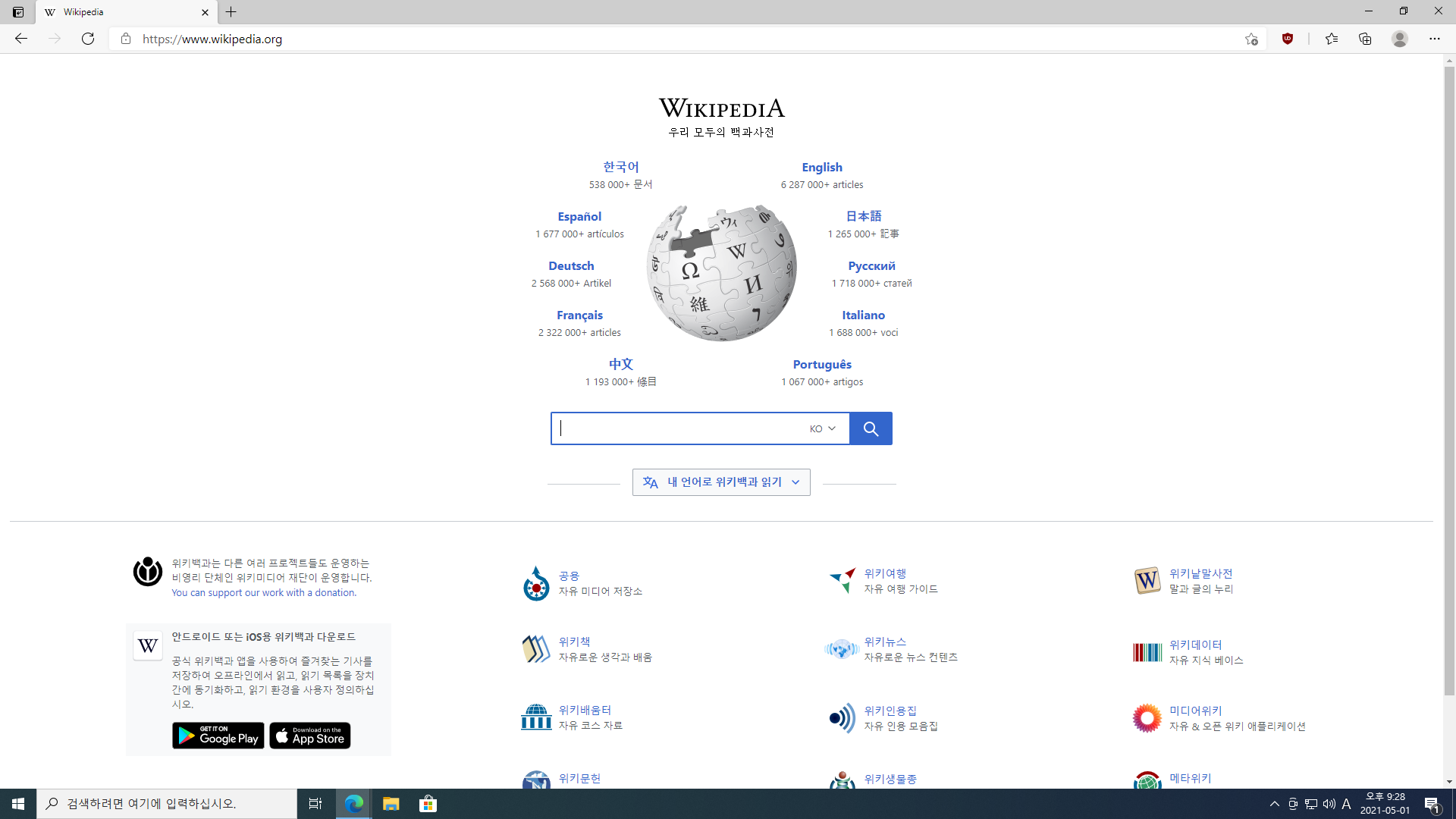Open the profile avatar icon
The width and height of the screenshot is (1456, 819).
1400,39
